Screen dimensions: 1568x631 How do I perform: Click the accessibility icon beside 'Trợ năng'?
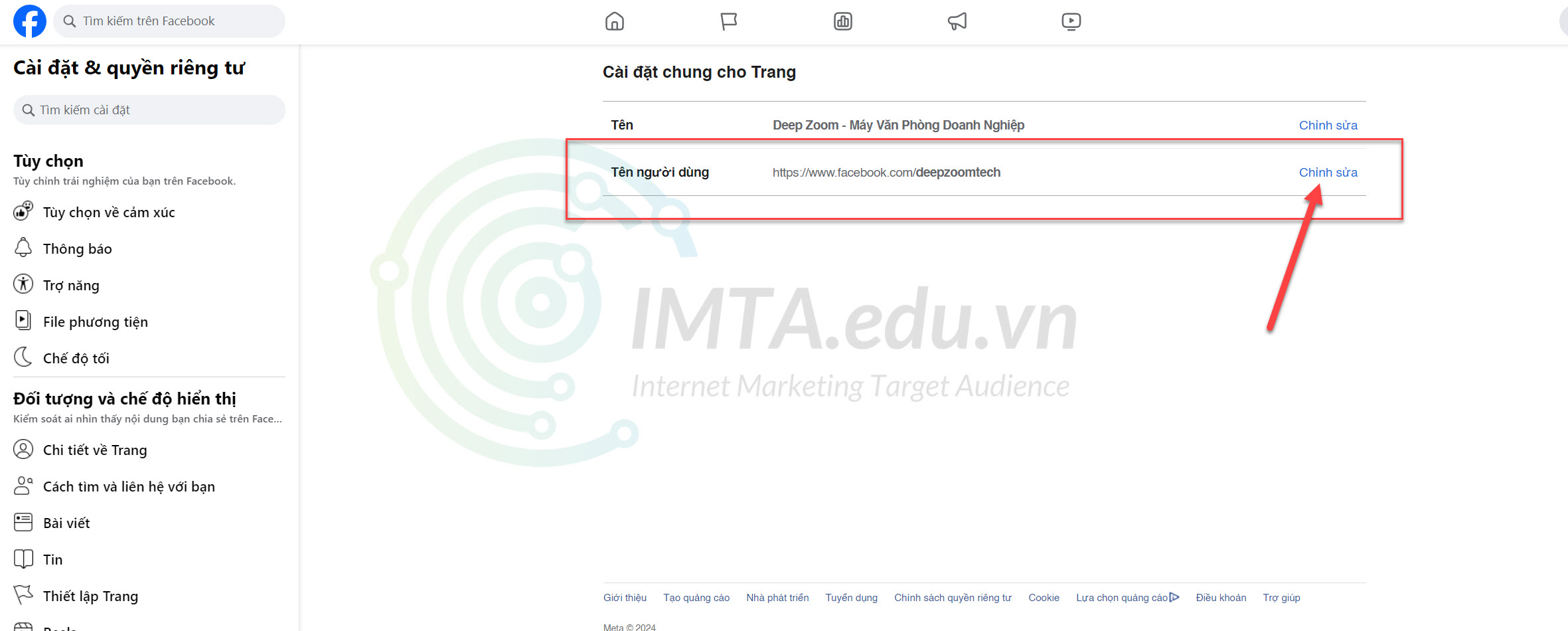[23, 284]
